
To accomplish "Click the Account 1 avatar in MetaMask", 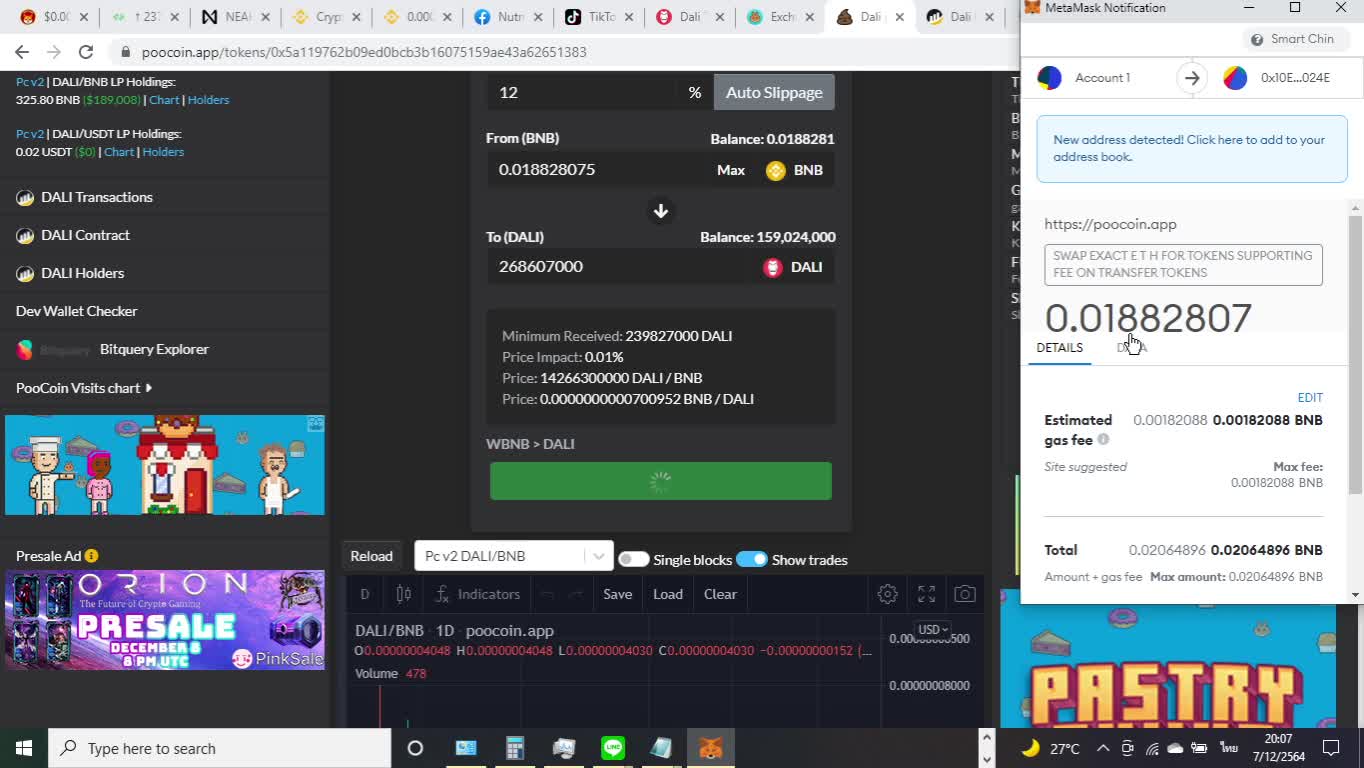I will (x=1049, y=78).
